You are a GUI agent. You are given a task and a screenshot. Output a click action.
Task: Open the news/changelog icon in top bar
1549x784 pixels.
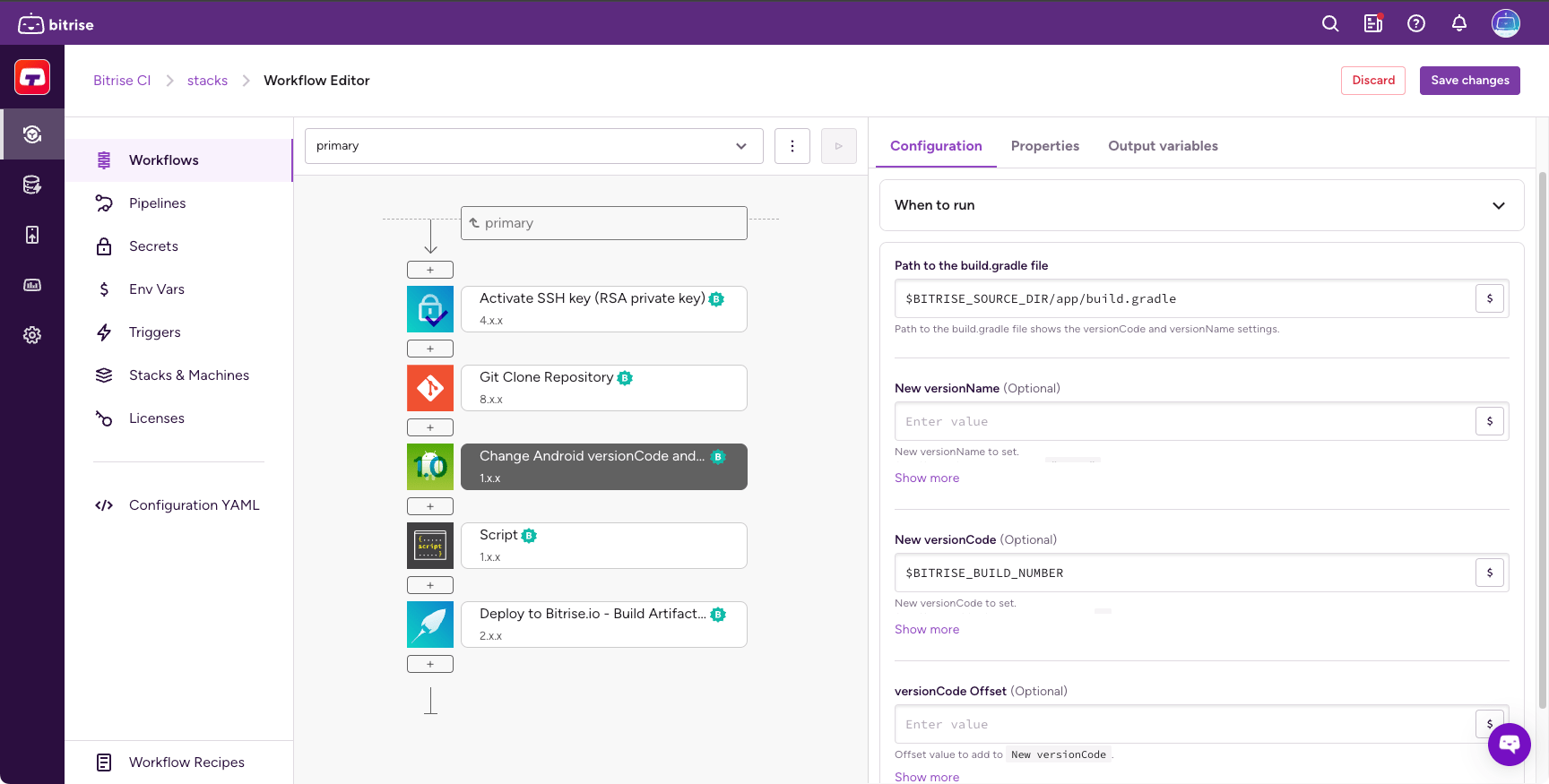(x=1373, y=24)
